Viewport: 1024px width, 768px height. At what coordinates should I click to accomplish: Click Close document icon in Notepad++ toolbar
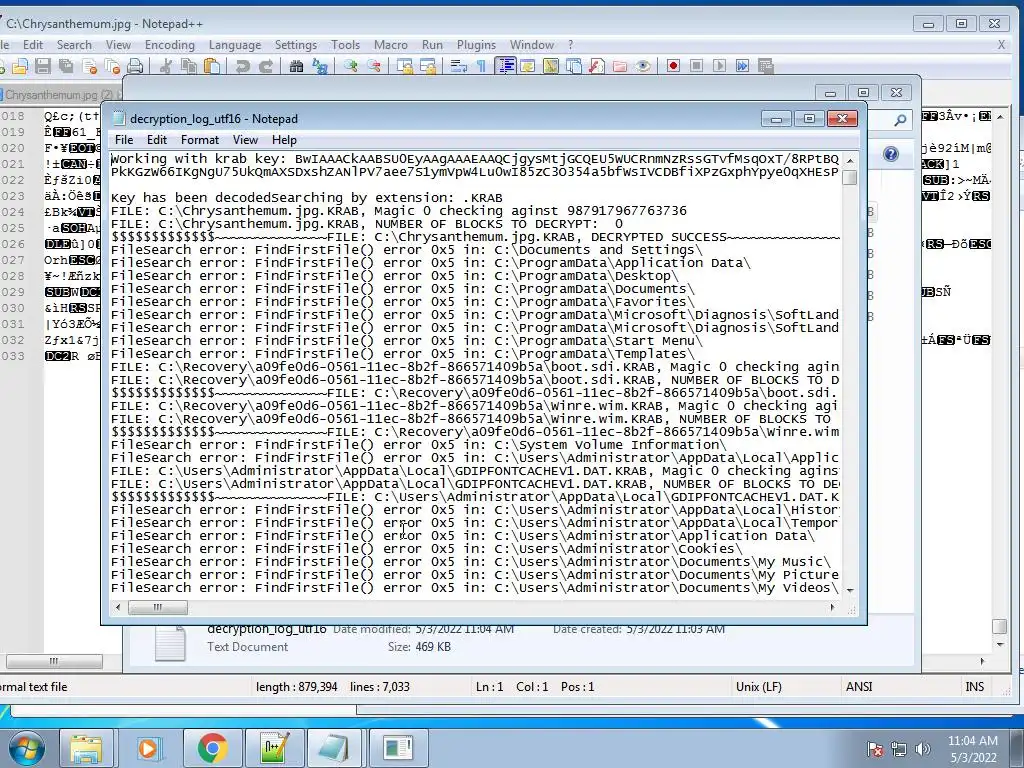[89, 66]
